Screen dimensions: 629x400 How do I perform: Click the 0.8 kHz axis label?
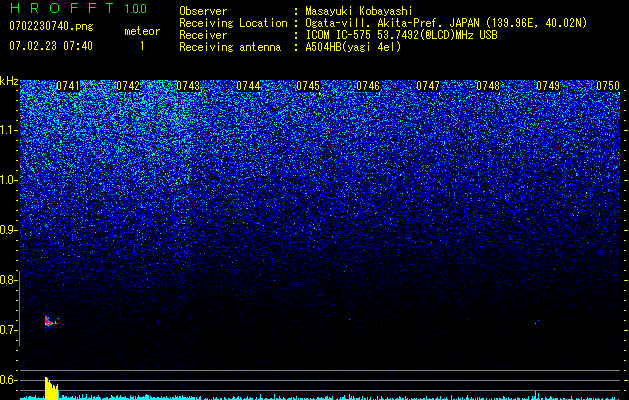(8, 280)
